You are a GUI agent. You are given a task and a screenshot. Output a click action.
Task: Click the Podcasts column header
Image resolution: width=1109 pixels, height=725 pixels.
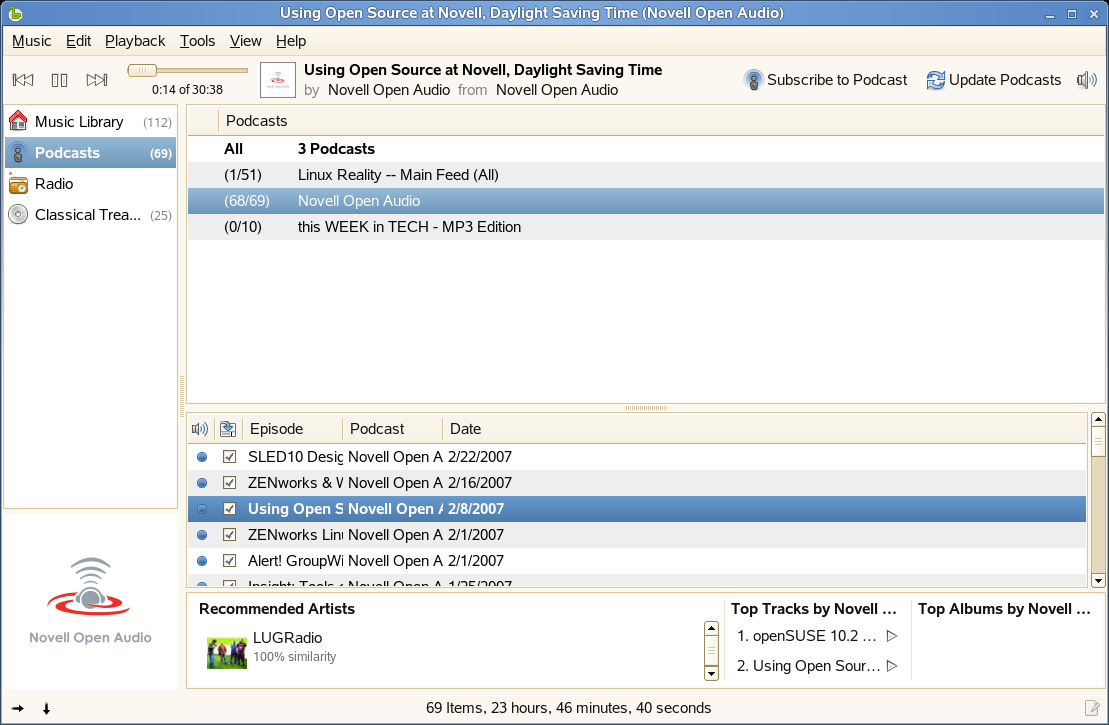pos(661,121)
